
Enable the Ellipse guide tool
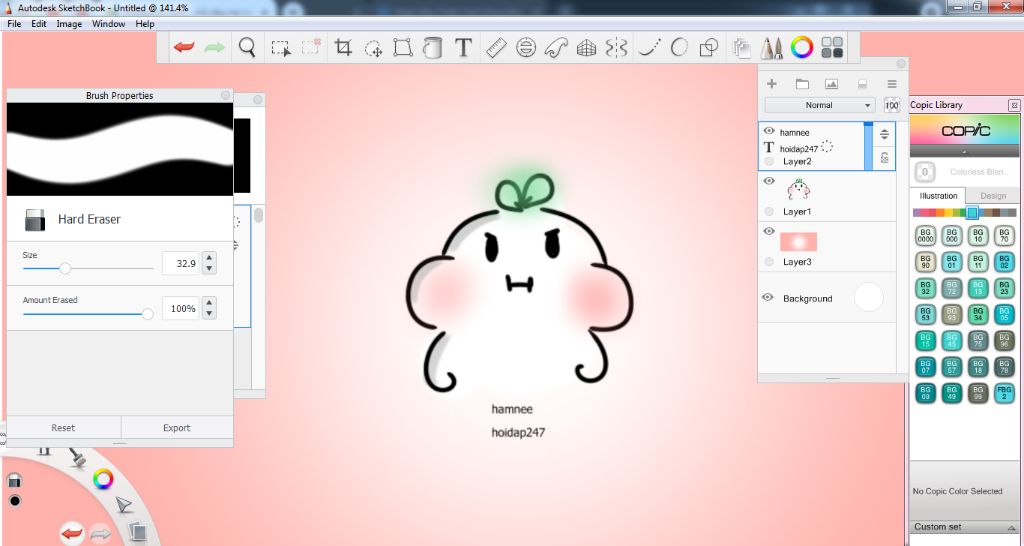tap(526, 48)
